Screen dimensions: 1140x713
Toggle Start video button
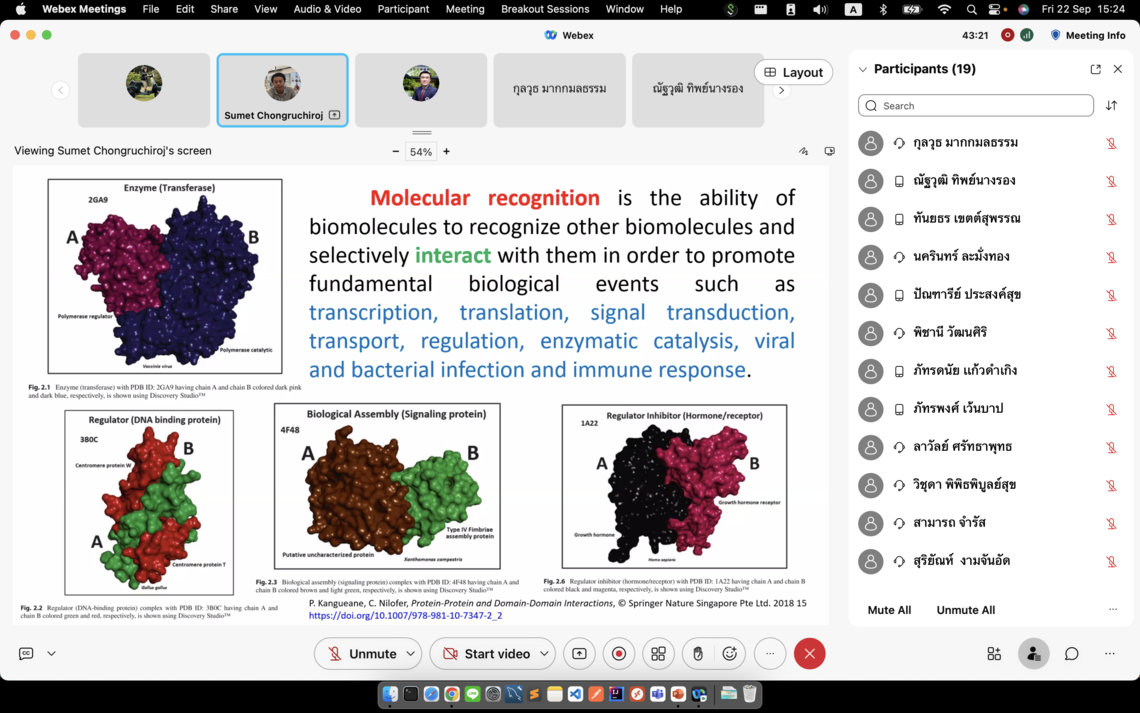point(485,654)
